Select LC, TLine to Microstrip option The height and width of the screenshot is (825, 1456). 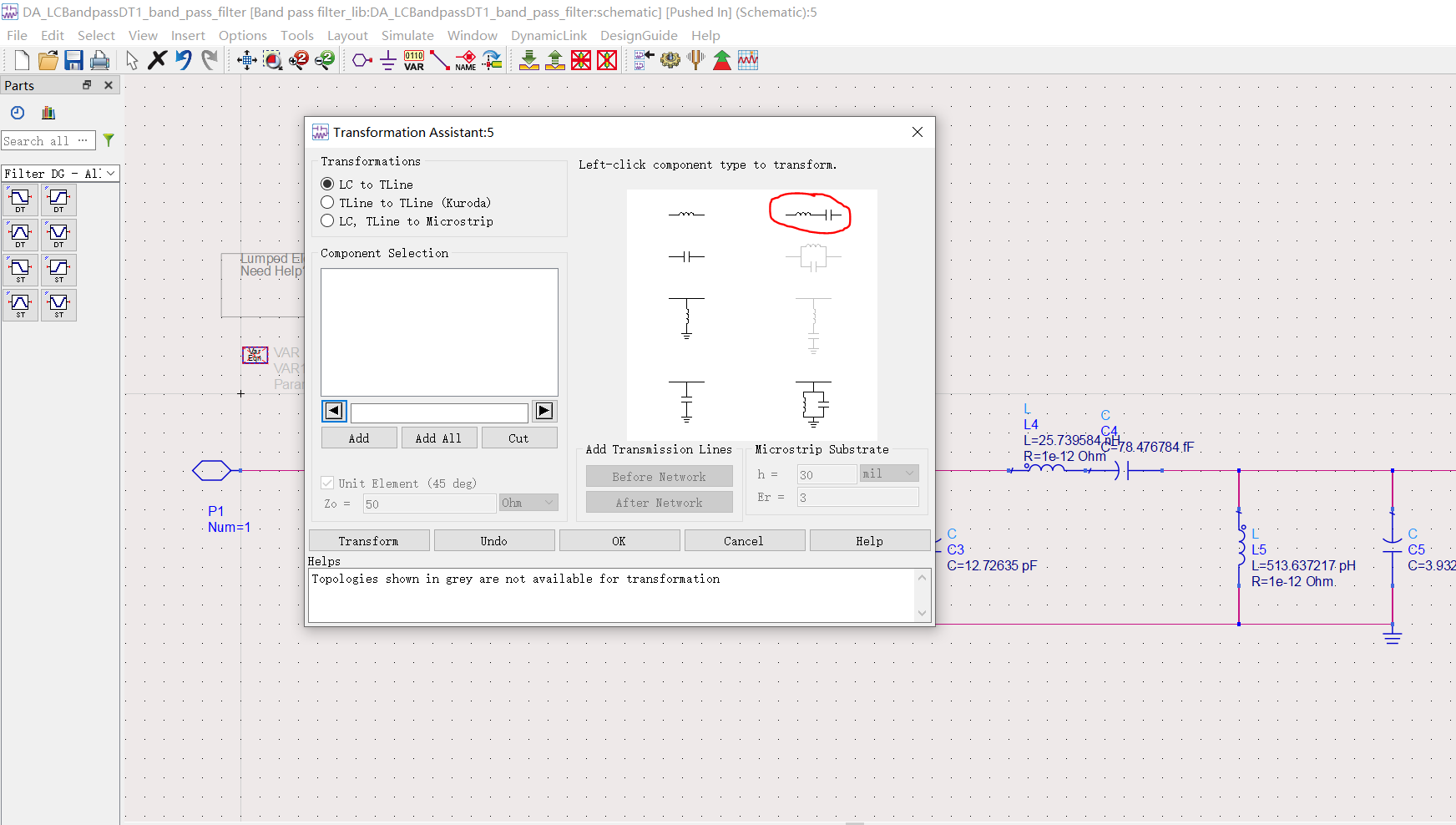tap(407, 221)
